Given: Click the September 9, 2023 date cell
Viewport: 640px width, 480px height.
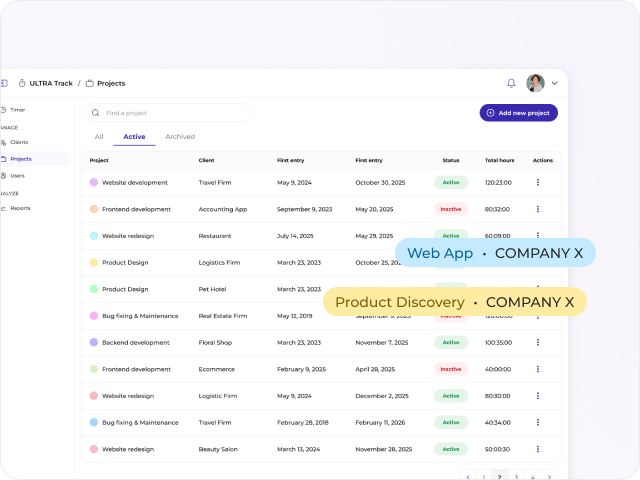Looking at the screenshot, I should [x=304, y=209].
